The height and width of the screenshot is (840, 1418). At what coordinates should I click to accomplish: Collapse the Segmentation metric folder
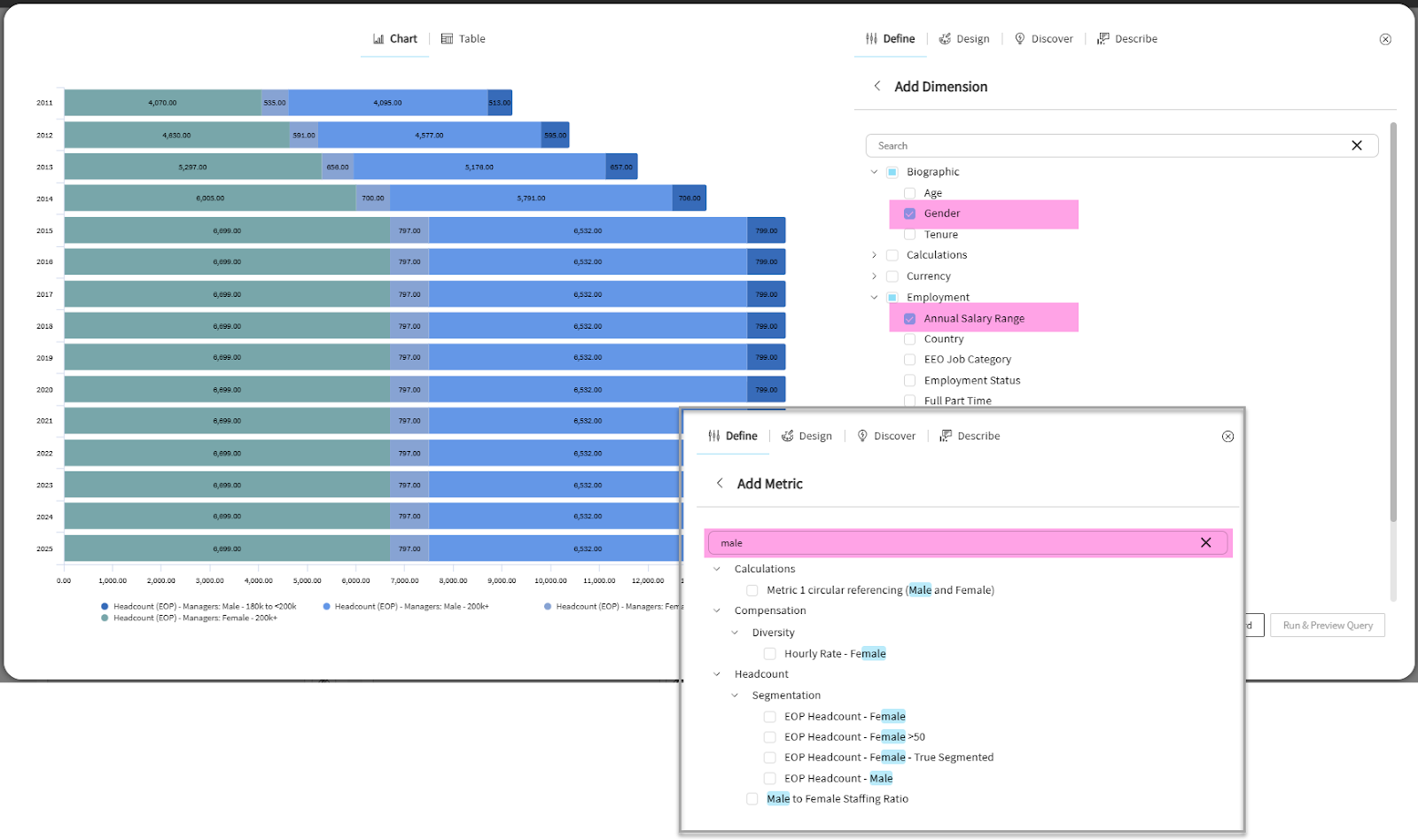(x=735, y=696)
